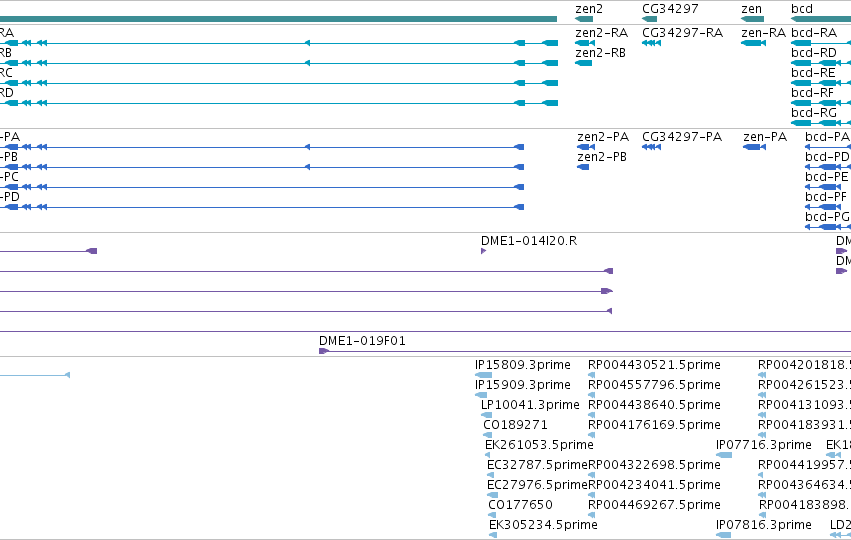The width and height of the screenshot is (851, 540).
Task: Click protein zen2-PB feature
Action: 583,167
